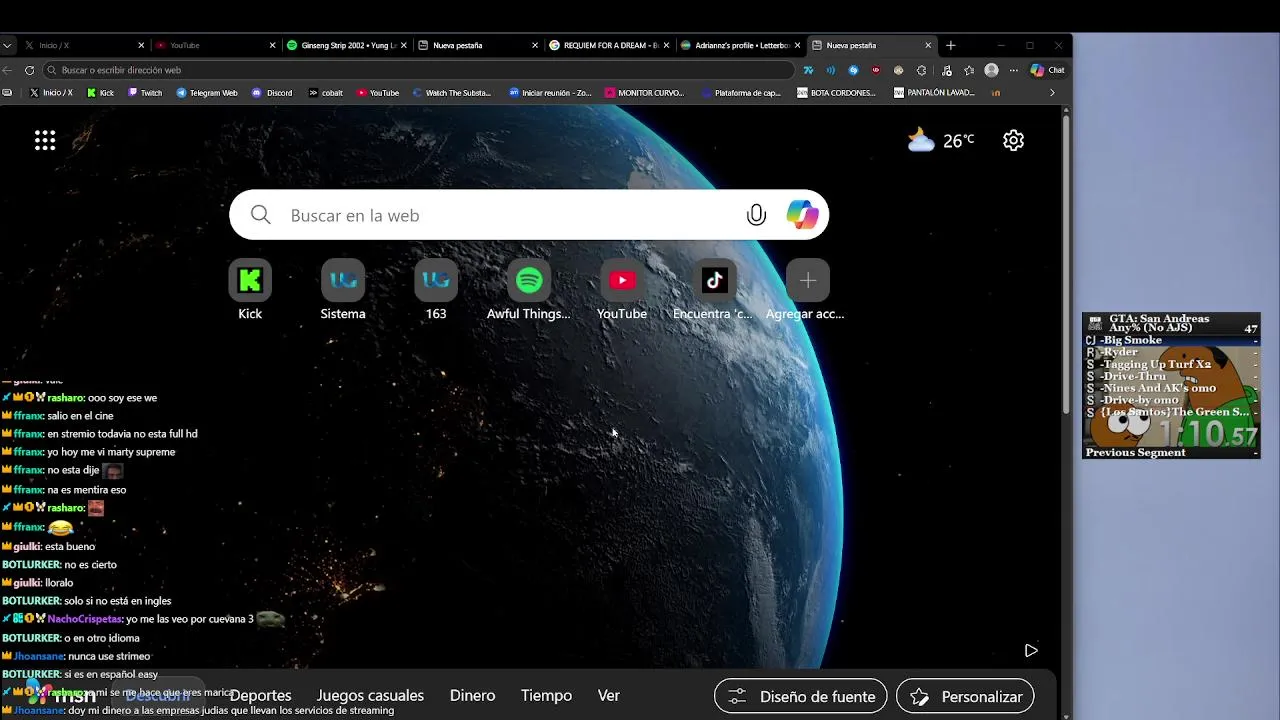Click the magnifier icon in the search box
This screenshot has height=720, width=1280.
tap(261, 215)
